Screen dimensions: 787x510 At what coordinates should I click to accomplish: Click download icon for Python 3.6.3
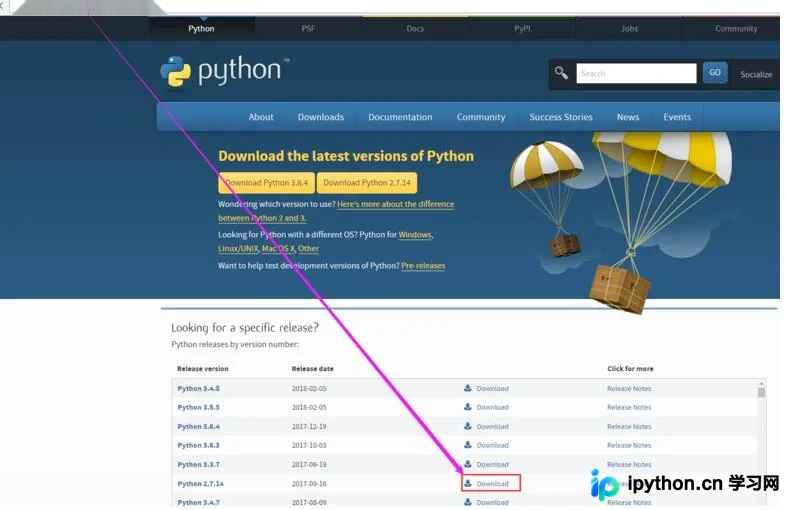pos(467,445)
